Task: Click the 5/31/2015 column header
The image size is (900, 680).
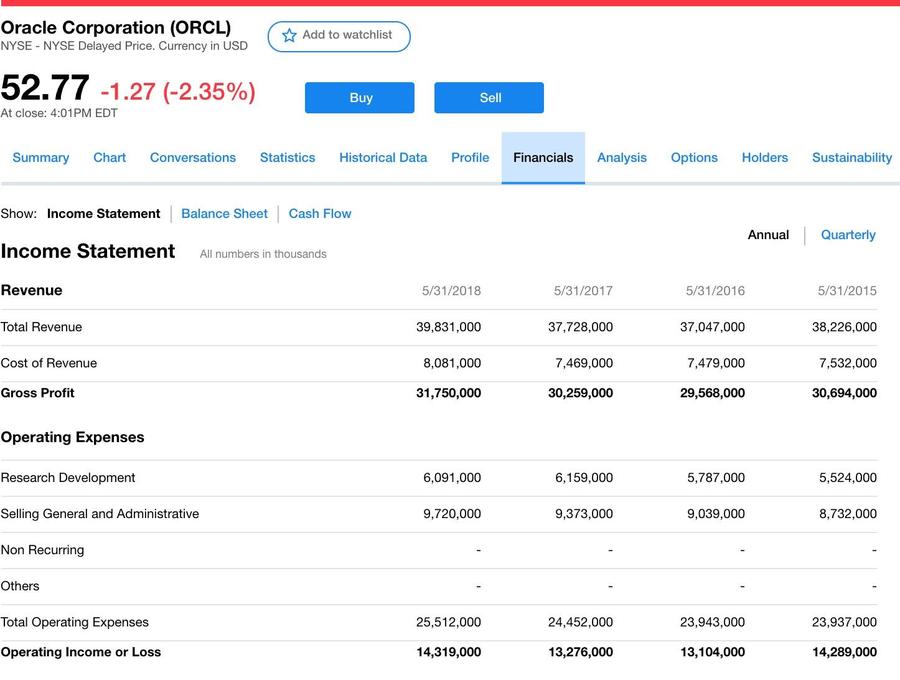Action: coord(847,291)
